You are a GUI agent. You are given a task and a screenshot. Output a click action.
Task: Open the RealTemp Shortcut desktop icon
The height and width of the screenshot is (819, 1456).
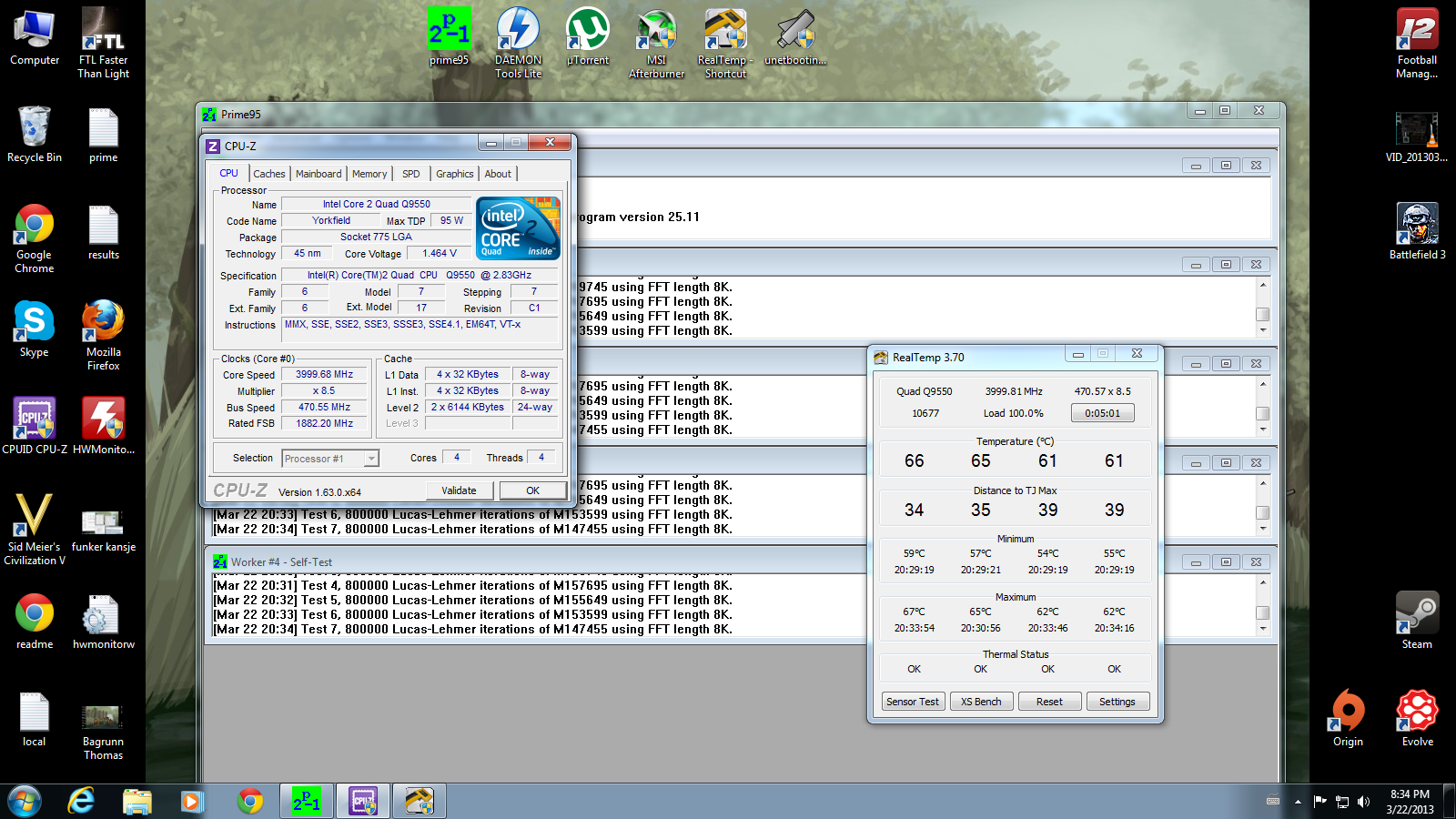pyautogui.click(x=725, y=43)
